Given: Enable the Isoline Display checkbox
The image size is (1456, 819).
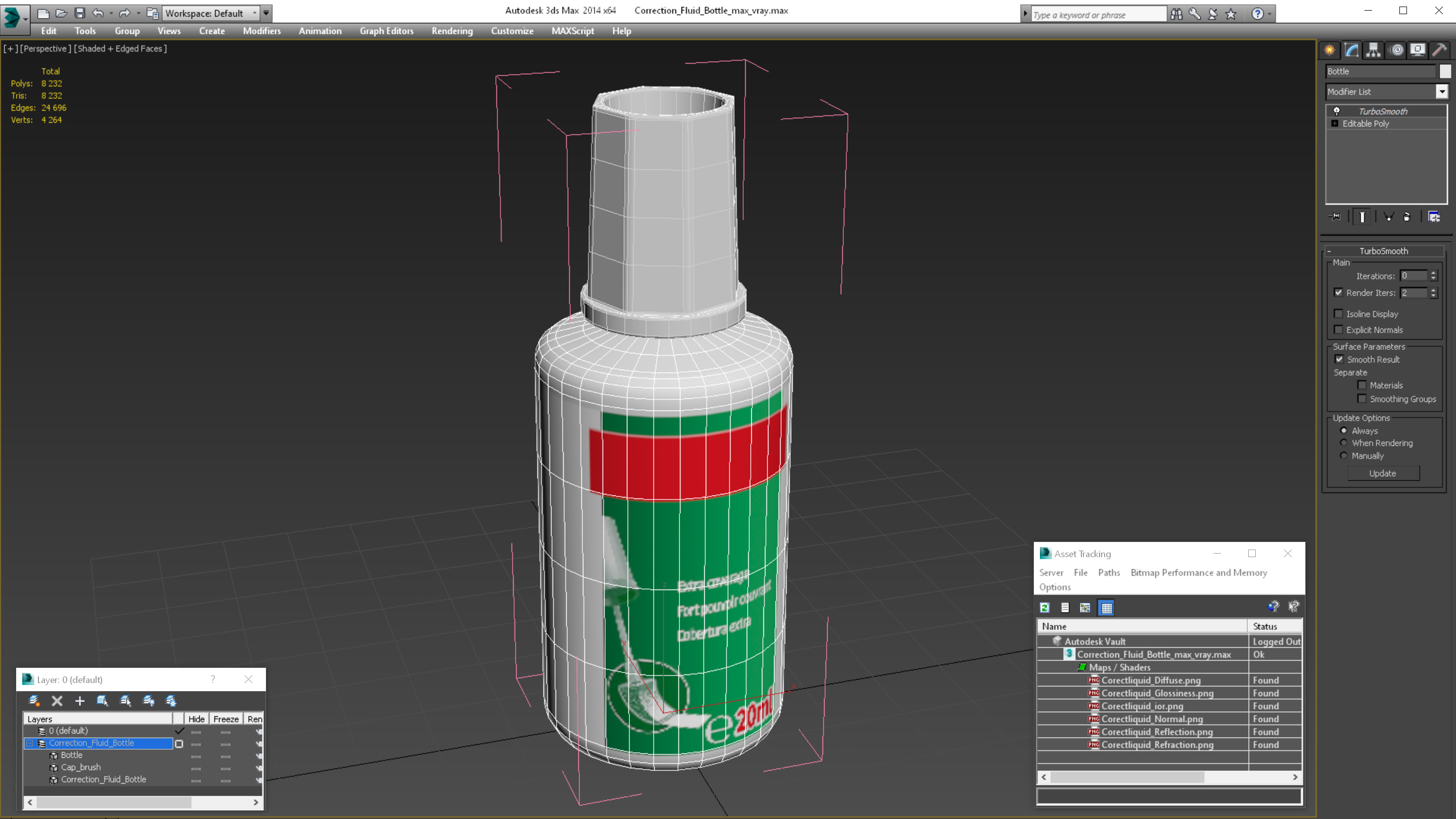Looking at the screenshot, I should pos(1338,313).
